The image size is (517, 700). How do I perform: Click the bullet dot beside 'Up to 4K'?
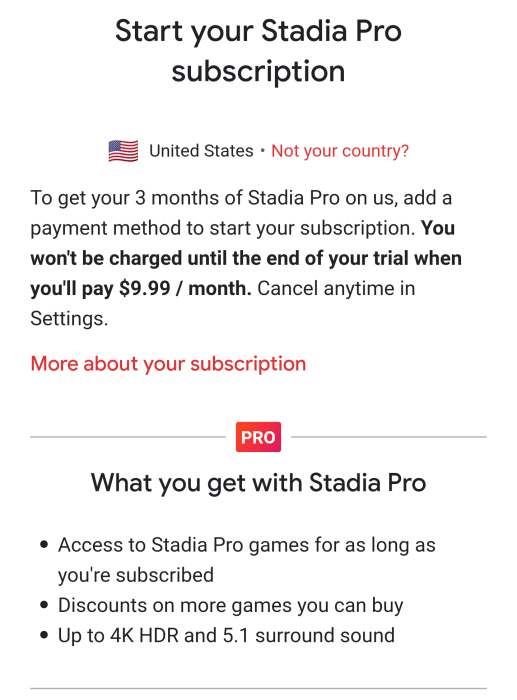44,635
